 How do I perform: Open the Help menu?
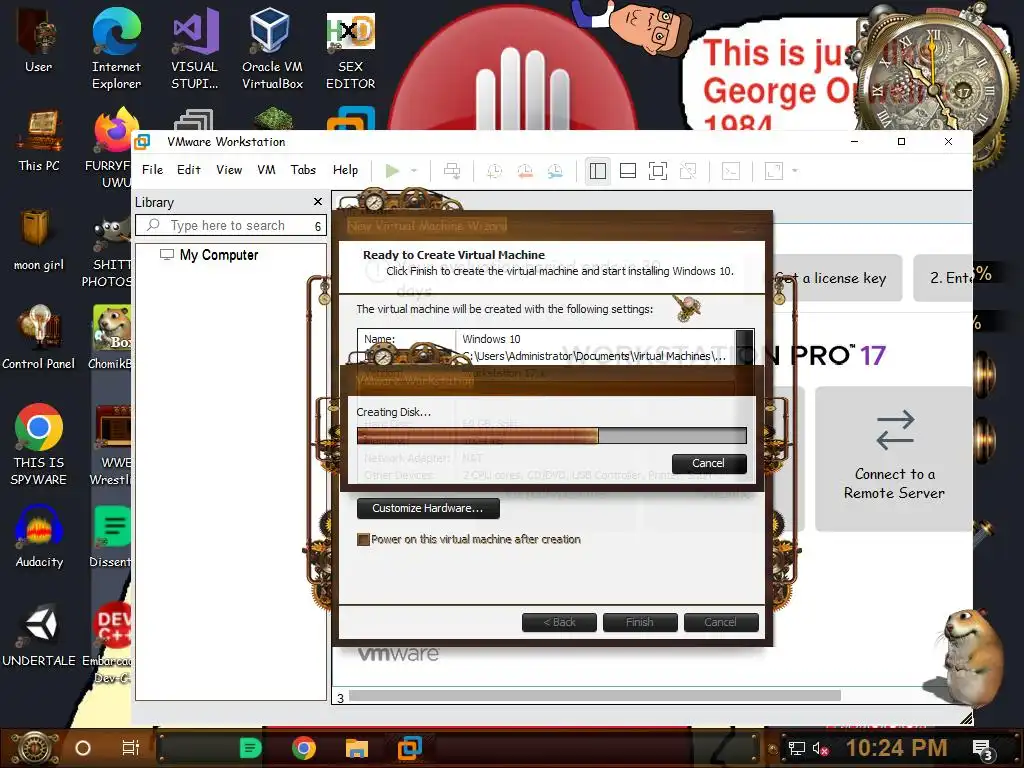point(345,170)
